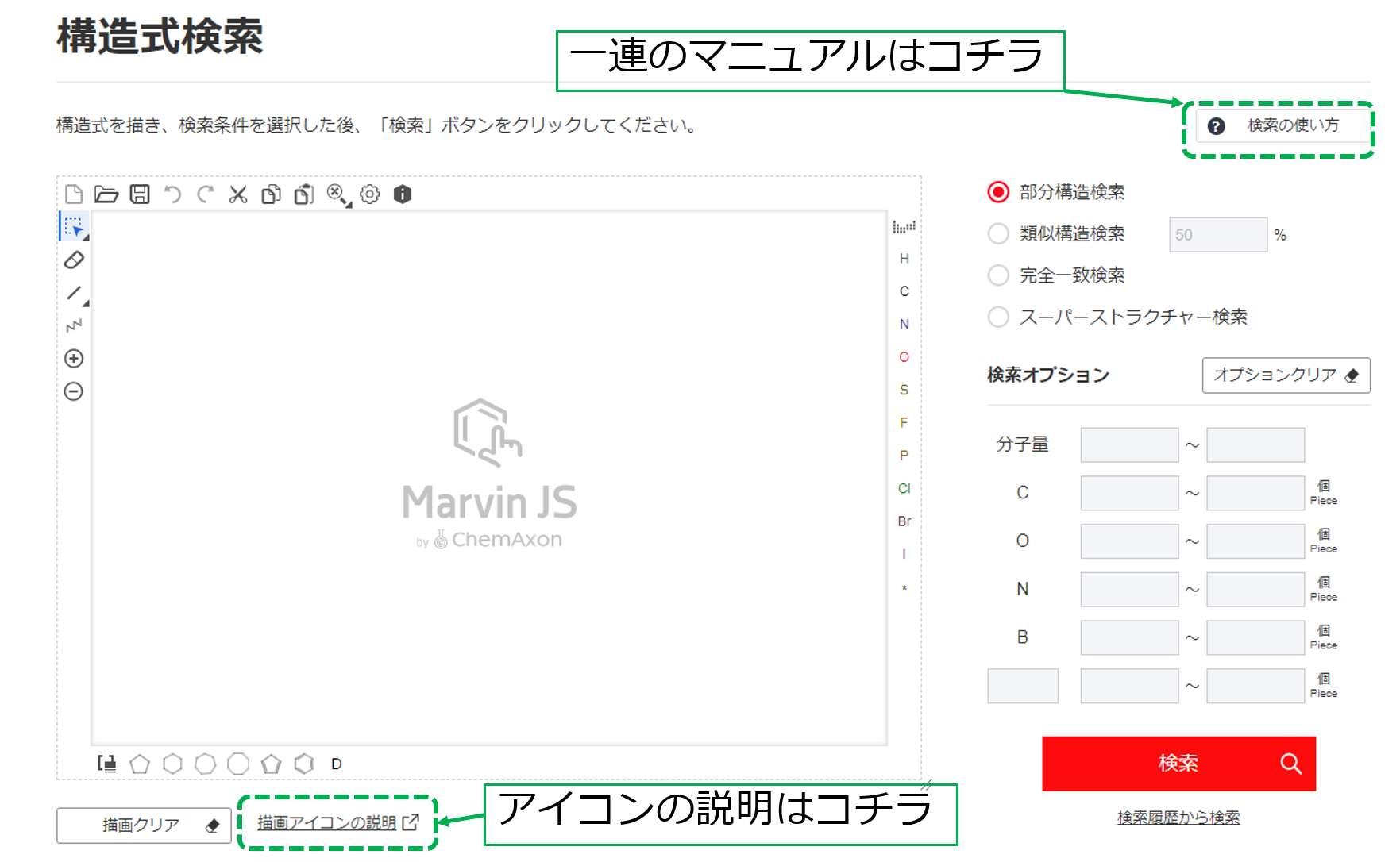Save structure with the floppy disk icon
The height and width of the screenshot is (862, 1400).
[x=140, y=194]
